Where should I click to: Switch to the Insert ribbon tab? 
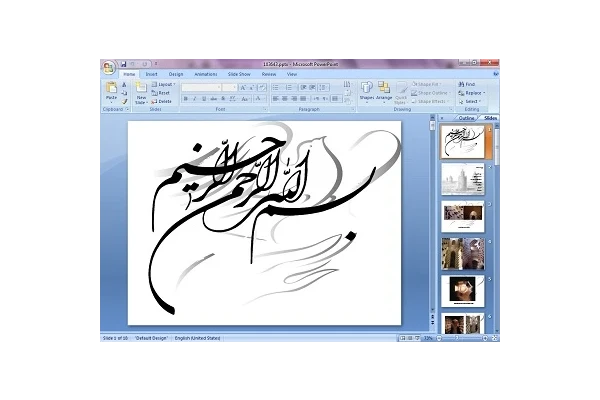pyautogui.click(x=151, y=74)
